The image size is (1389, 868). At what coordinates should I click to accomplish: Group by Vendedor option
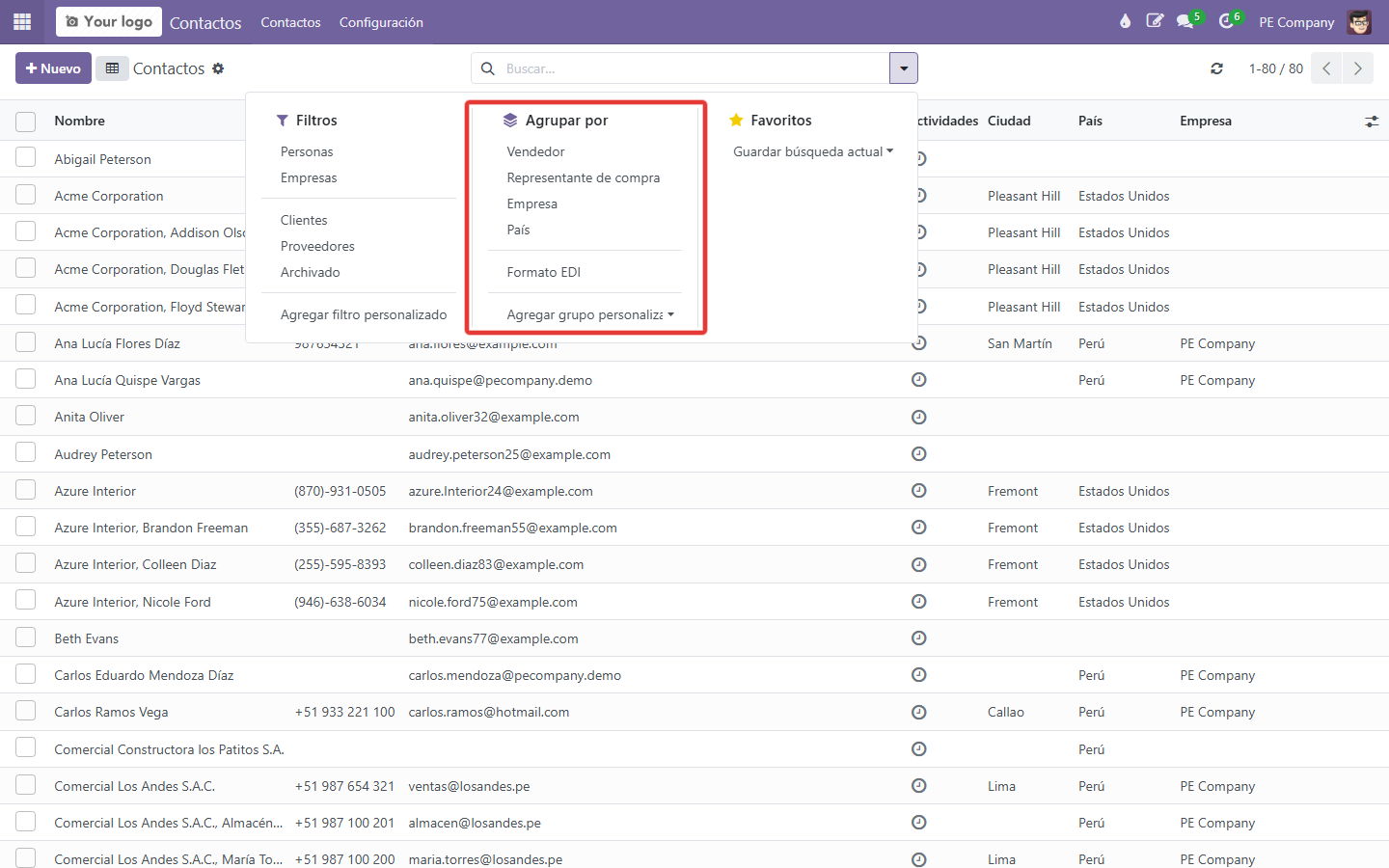point(536,151)
